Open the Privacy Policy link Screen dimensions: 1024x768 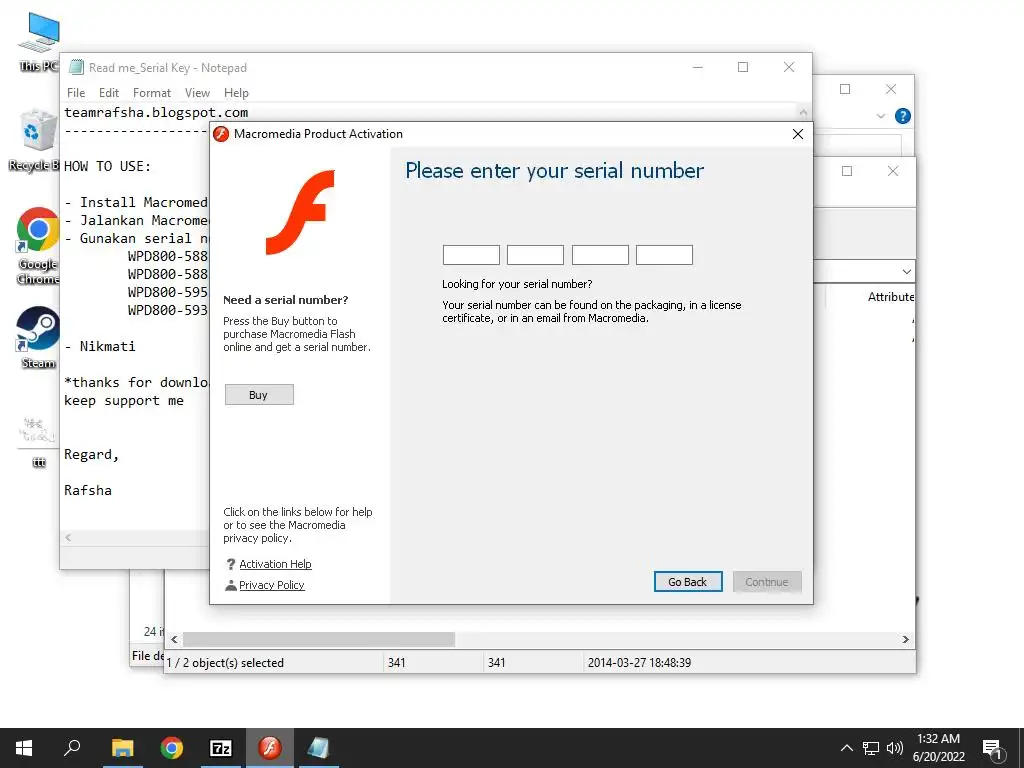click(x=272, y=584)
